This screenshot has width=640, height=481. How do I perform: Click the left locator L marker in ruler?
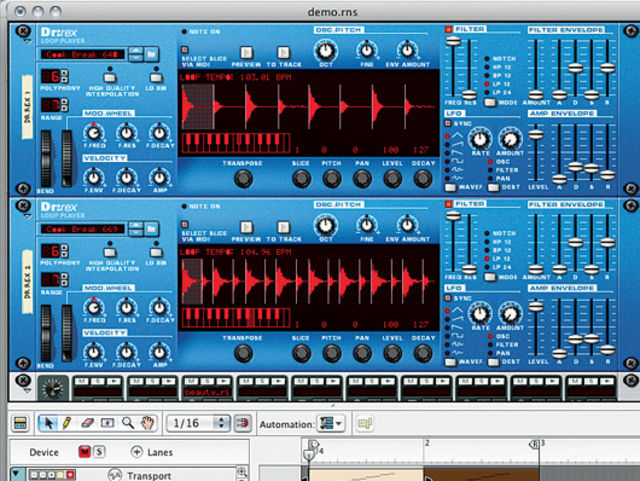click(312, 445)
